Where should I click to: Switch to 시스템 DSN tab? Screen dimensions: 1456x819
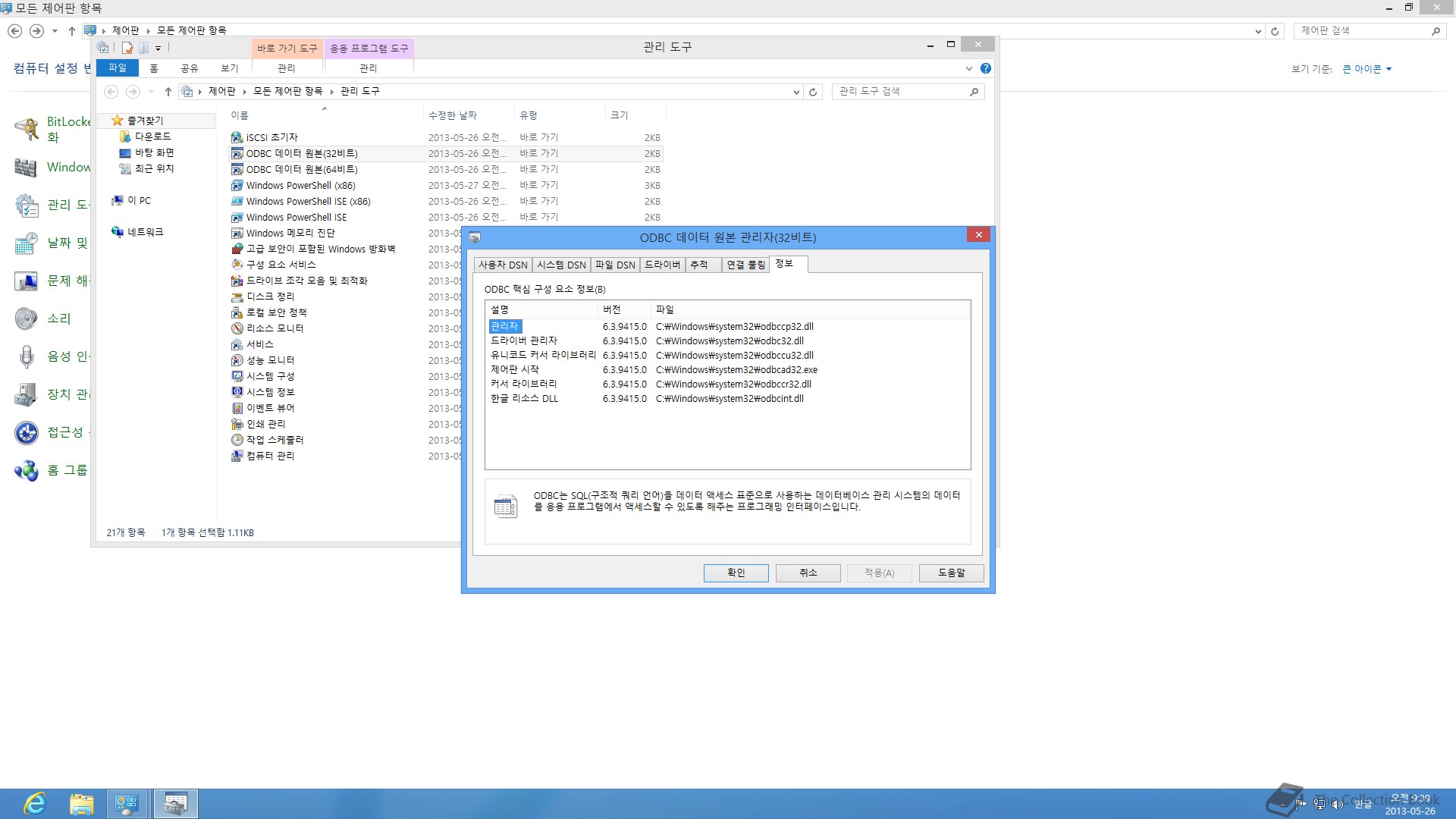[561, 265]
